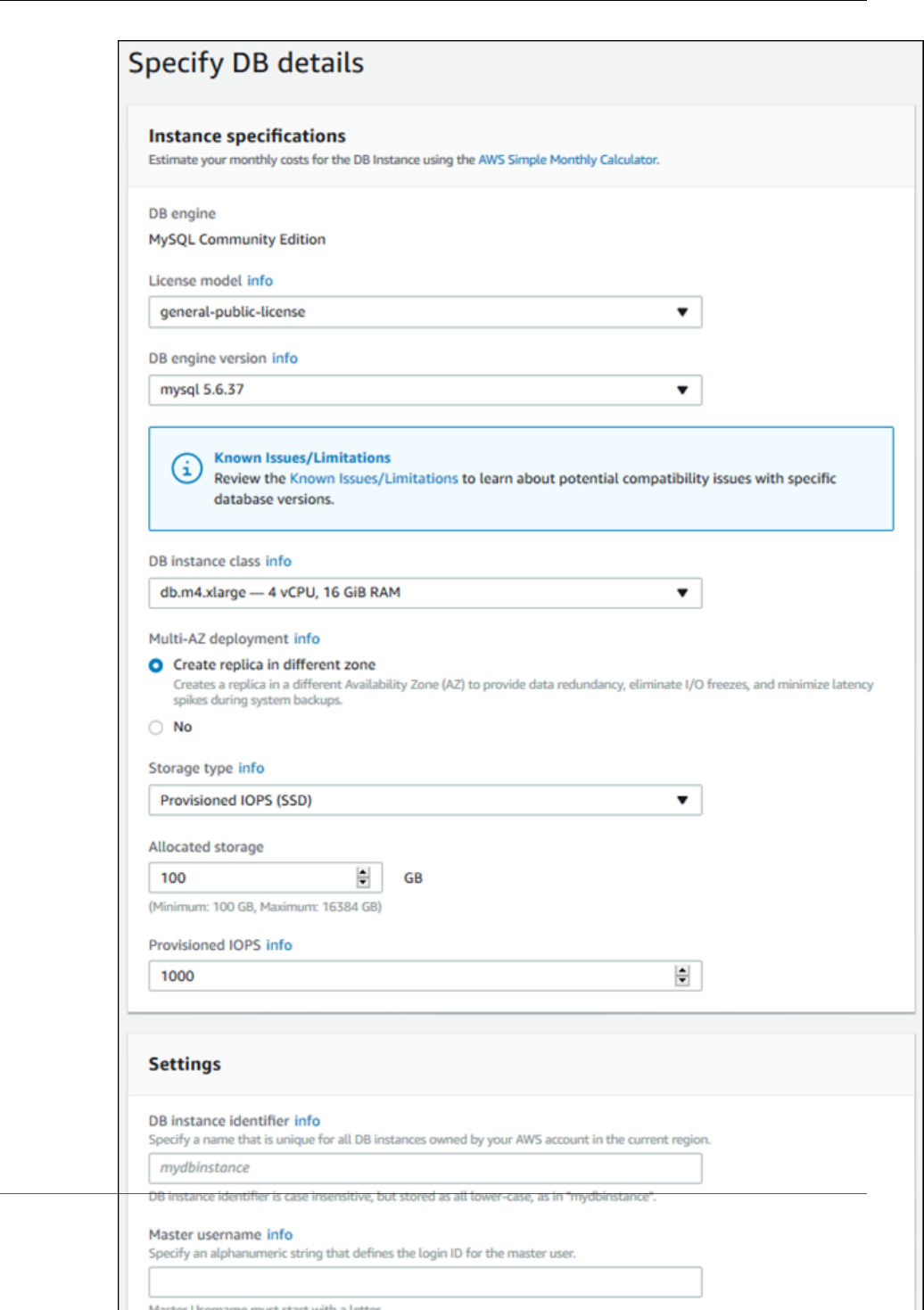The width and height of the screenshot is (924, 1310).
Task: Click Storage type info link
Action: point(252,768)
